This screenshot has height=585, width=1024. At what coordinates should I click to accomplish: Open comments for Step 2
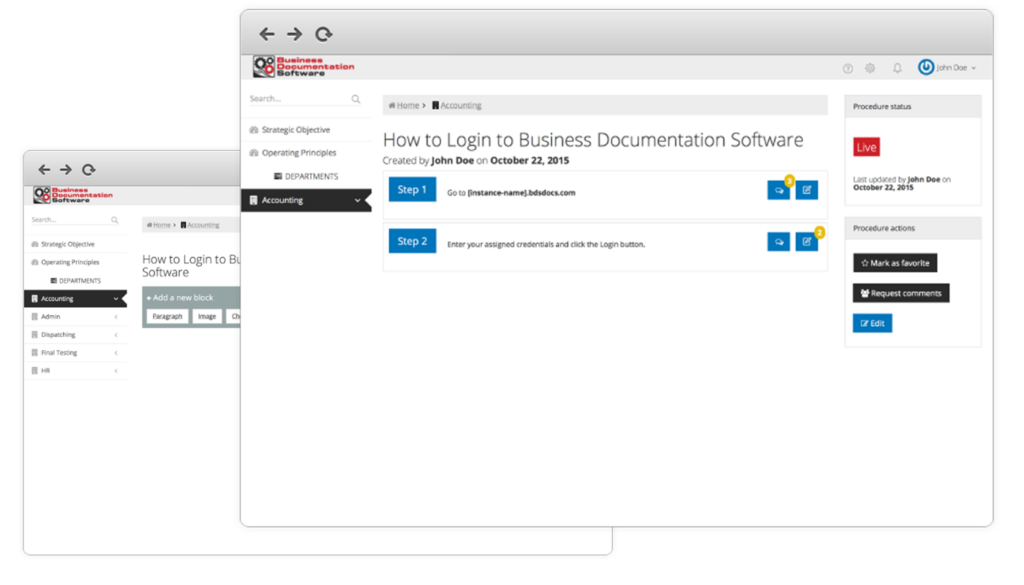(x=778, y=241)
